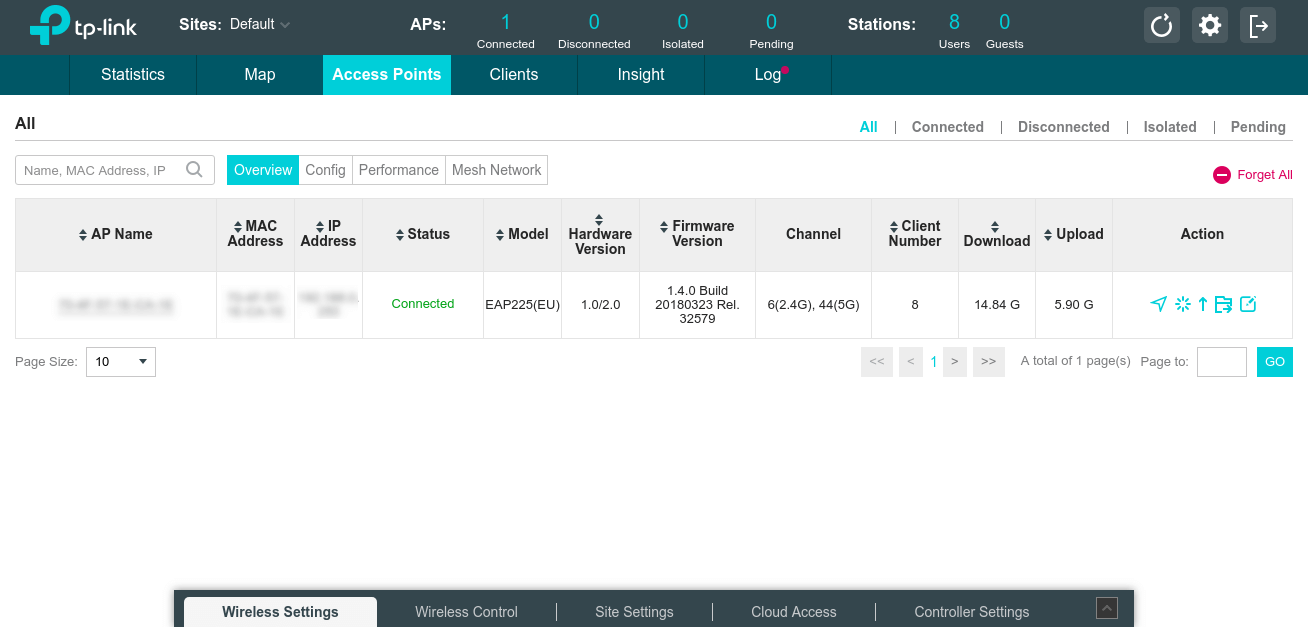Click the Forget All link

tap(1253, 175)
